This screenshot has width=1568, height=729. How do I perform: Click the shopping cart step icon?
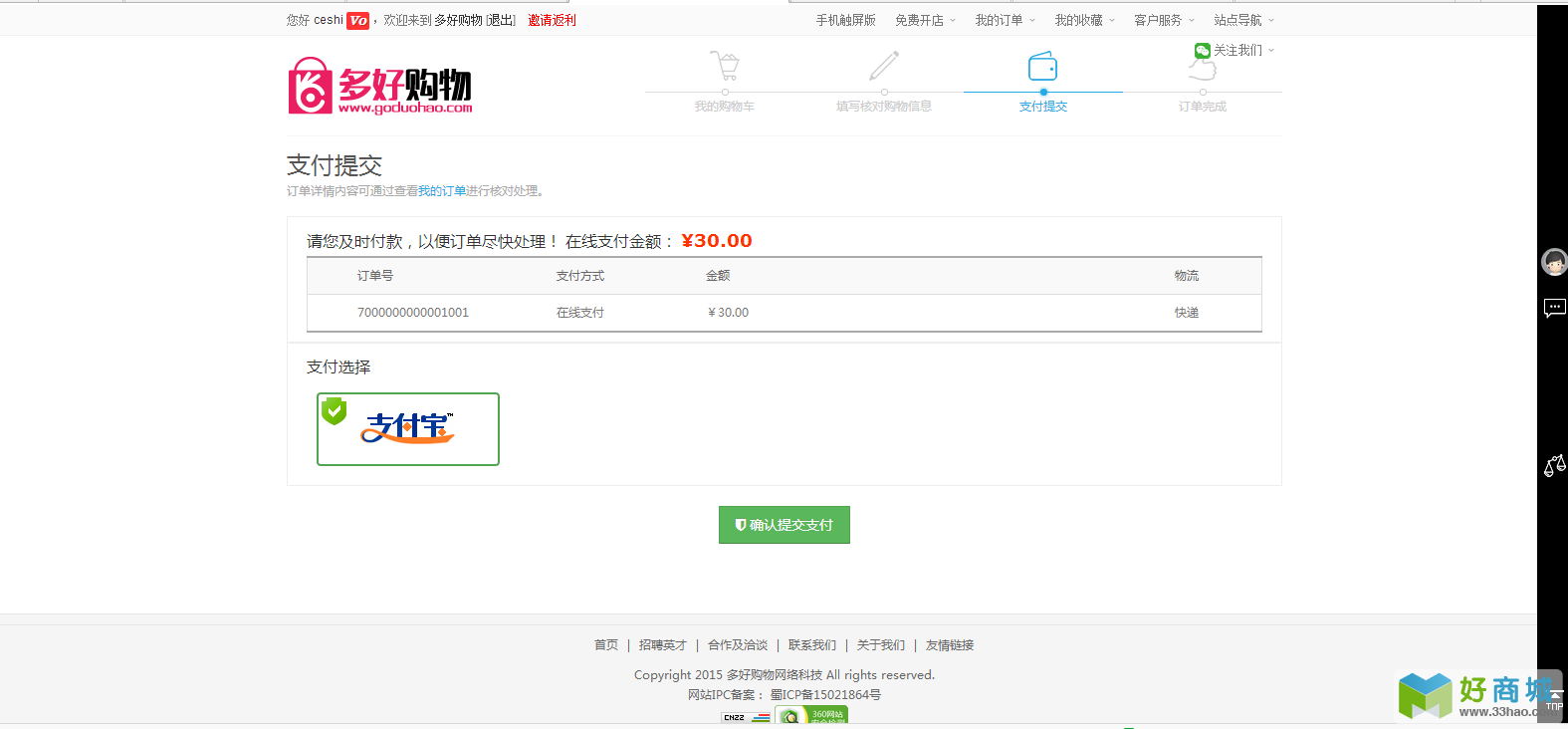pyautogui.click(x=725, y=66)
